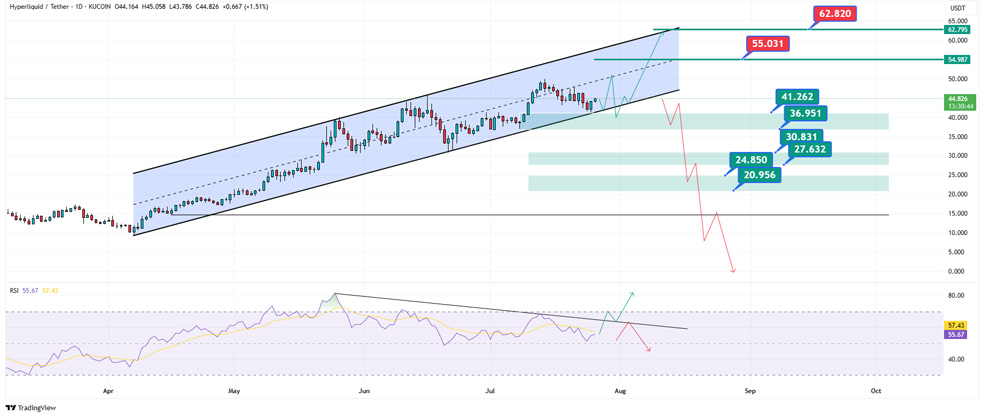Select the 20.956 price callout
This screenshot has height=417, width=984.
pos(760,175)
